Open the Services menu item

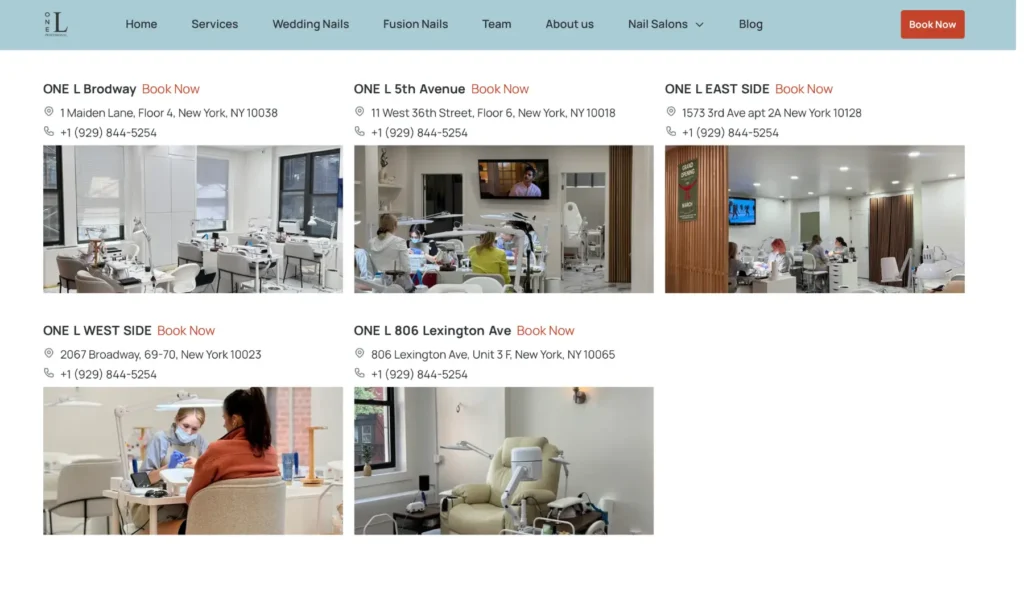[214, 24]
